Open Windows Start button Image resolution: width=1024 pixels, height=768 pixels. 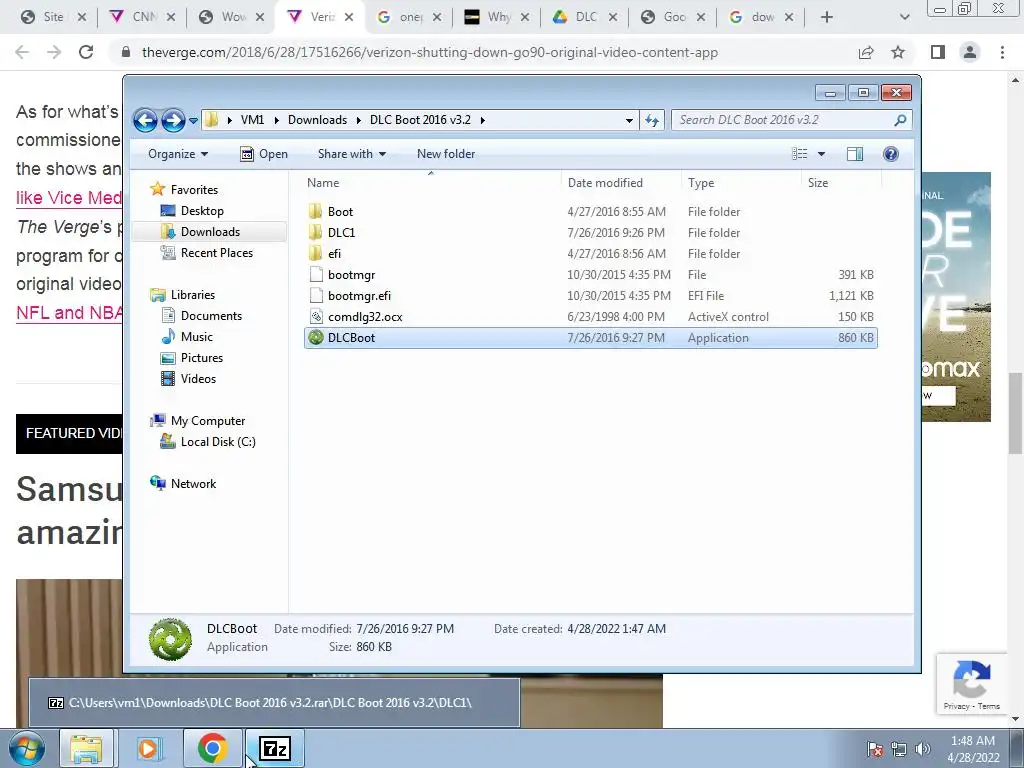(26, 748)
